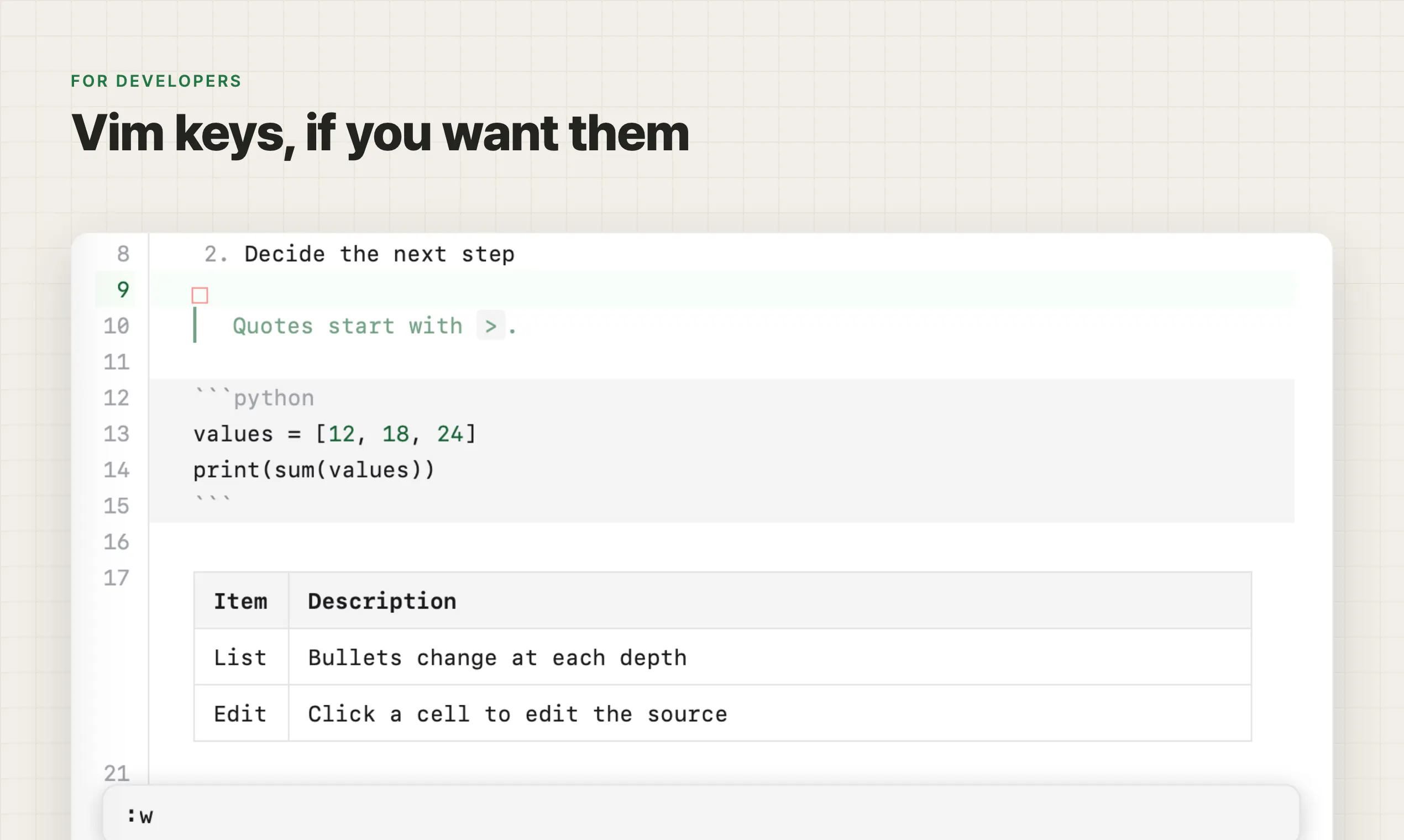The height and width of the screenshot is (840, 1404).
Task: Click the 'FOR DEVELOPERS' label
Action: pyautogui.click(x=156, y=81)
